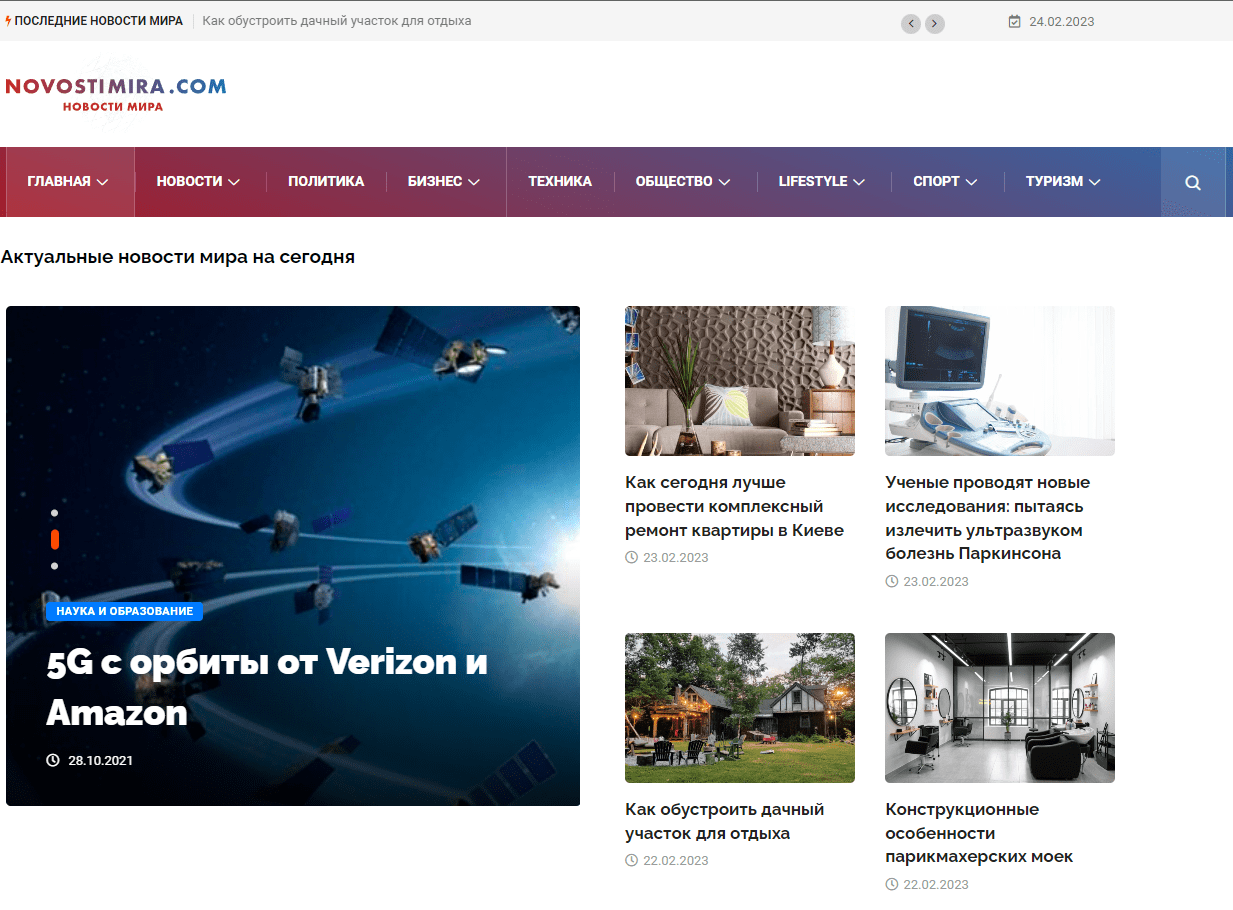Open the ПОЛИТИКА menu item
This screenshot has width=1233, height=910.
click(x=326, y=181)
